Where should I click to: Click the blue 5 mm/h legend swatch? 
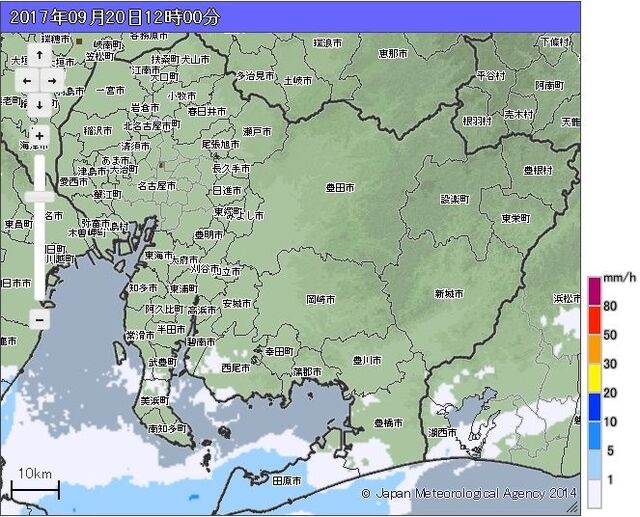coord(594,436)
